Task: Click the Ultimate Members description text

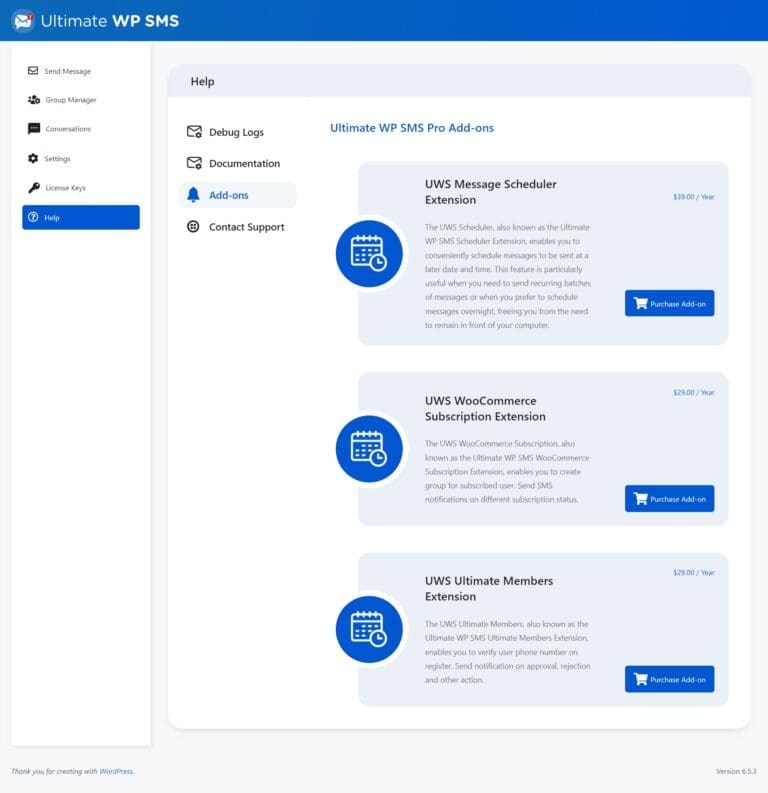Action: 508,652
